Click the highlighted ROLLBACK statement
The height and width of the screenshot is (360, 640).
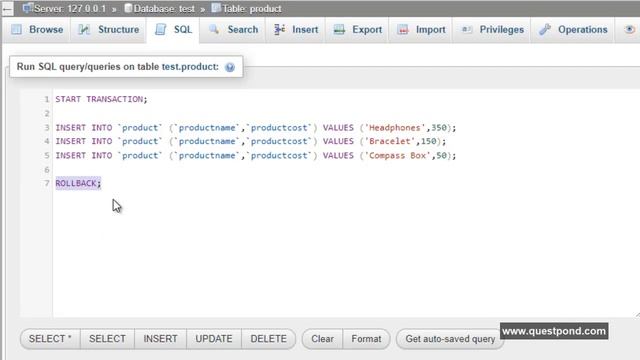coord(78,183)
